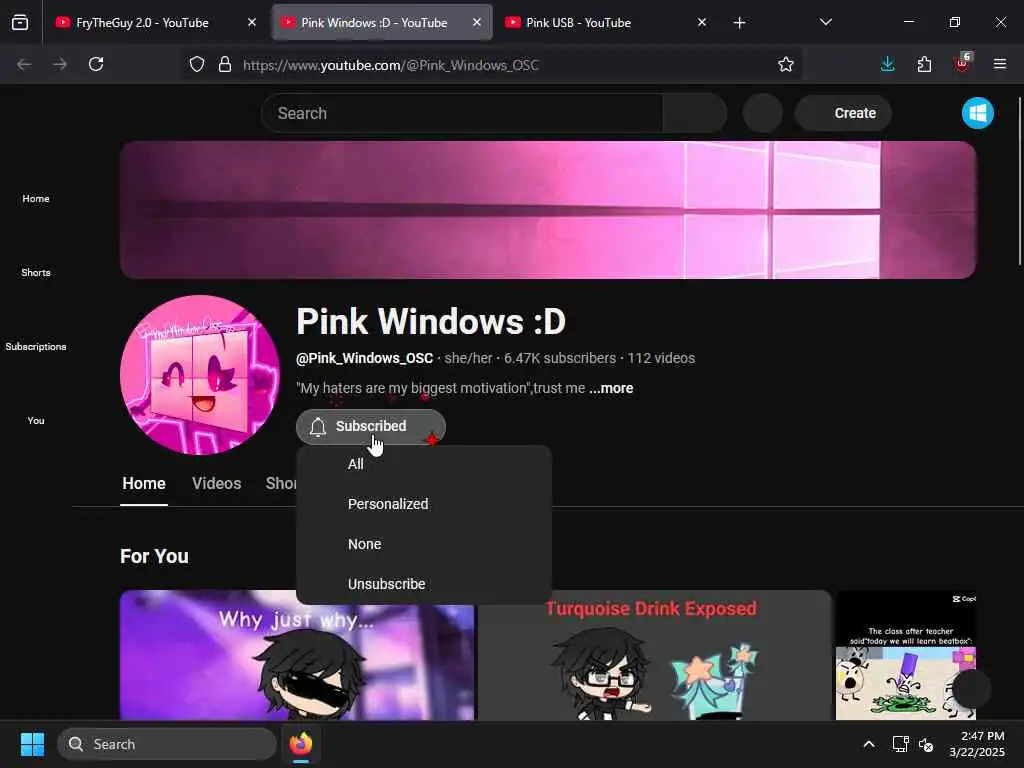Viewport: 1024px width, 768px height.
Task: Click the Pink Windows channel profile picture
Action: pyautogui.click(x=200, y=375)
